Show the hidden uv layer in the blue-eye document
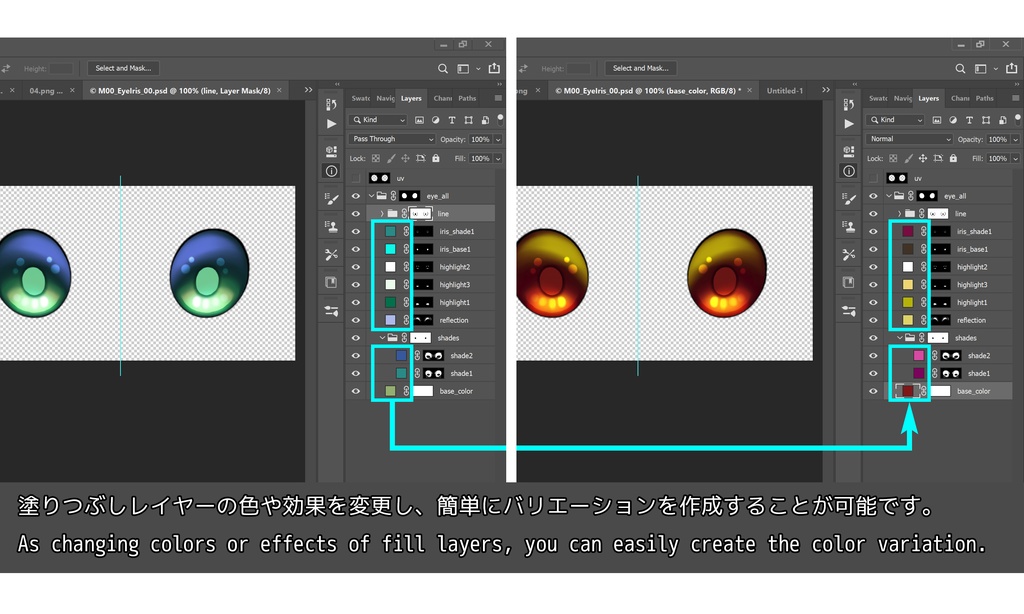The image size is (1024, 614). click(x=356, y=178)
